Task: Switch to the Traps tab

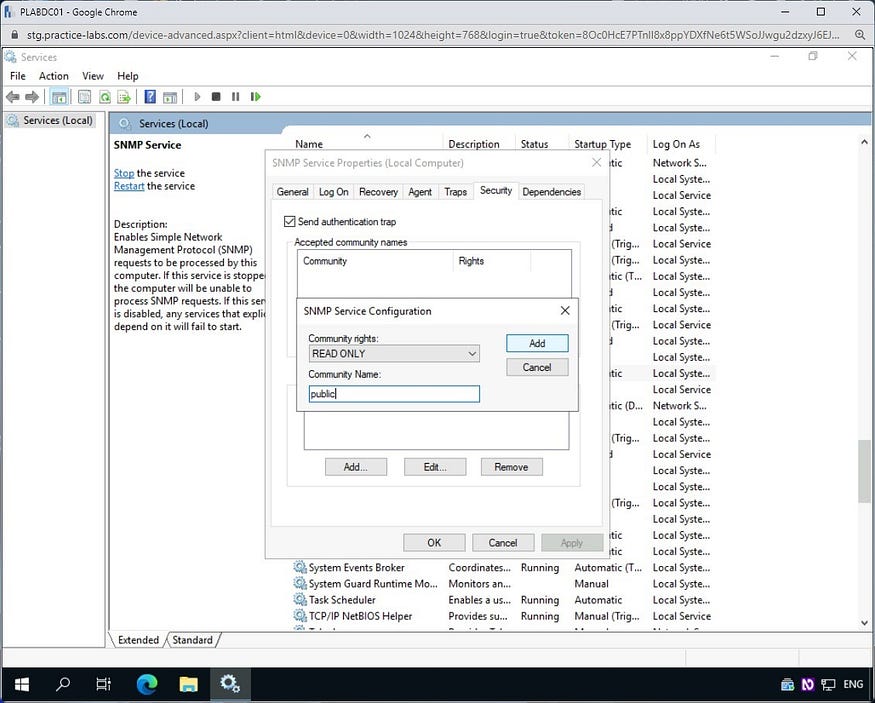Action: (x=455, y=192)
